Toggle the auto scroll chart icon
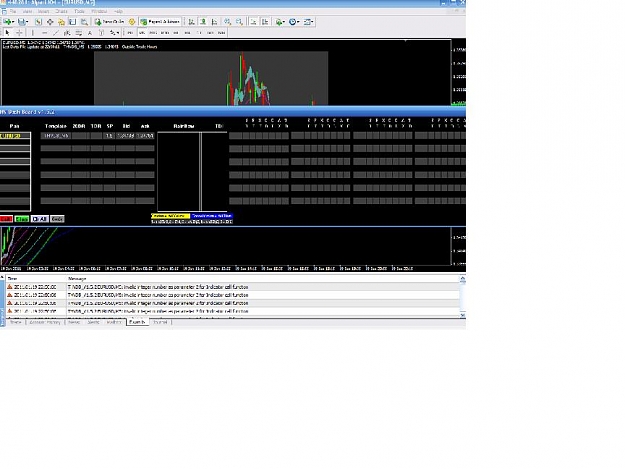Image resolution: width=625 pixels, height=469 pixels. tap(254, 22)
